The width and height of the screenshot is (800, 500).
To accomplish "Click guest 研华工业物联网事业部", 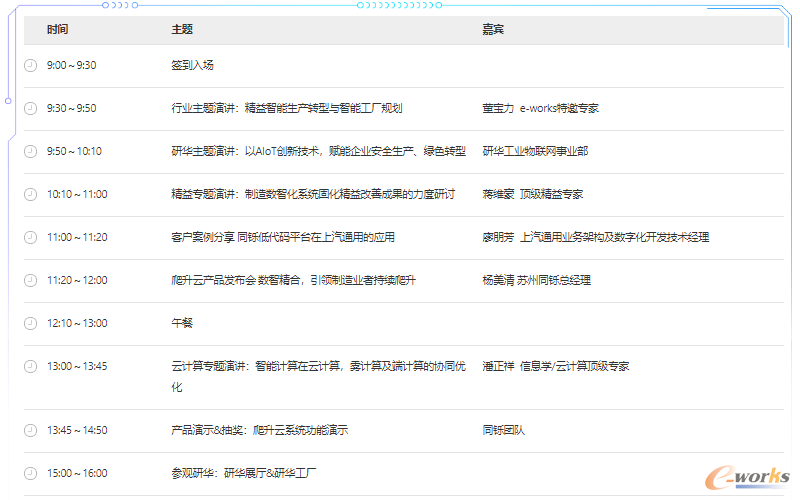I will 535,151.
